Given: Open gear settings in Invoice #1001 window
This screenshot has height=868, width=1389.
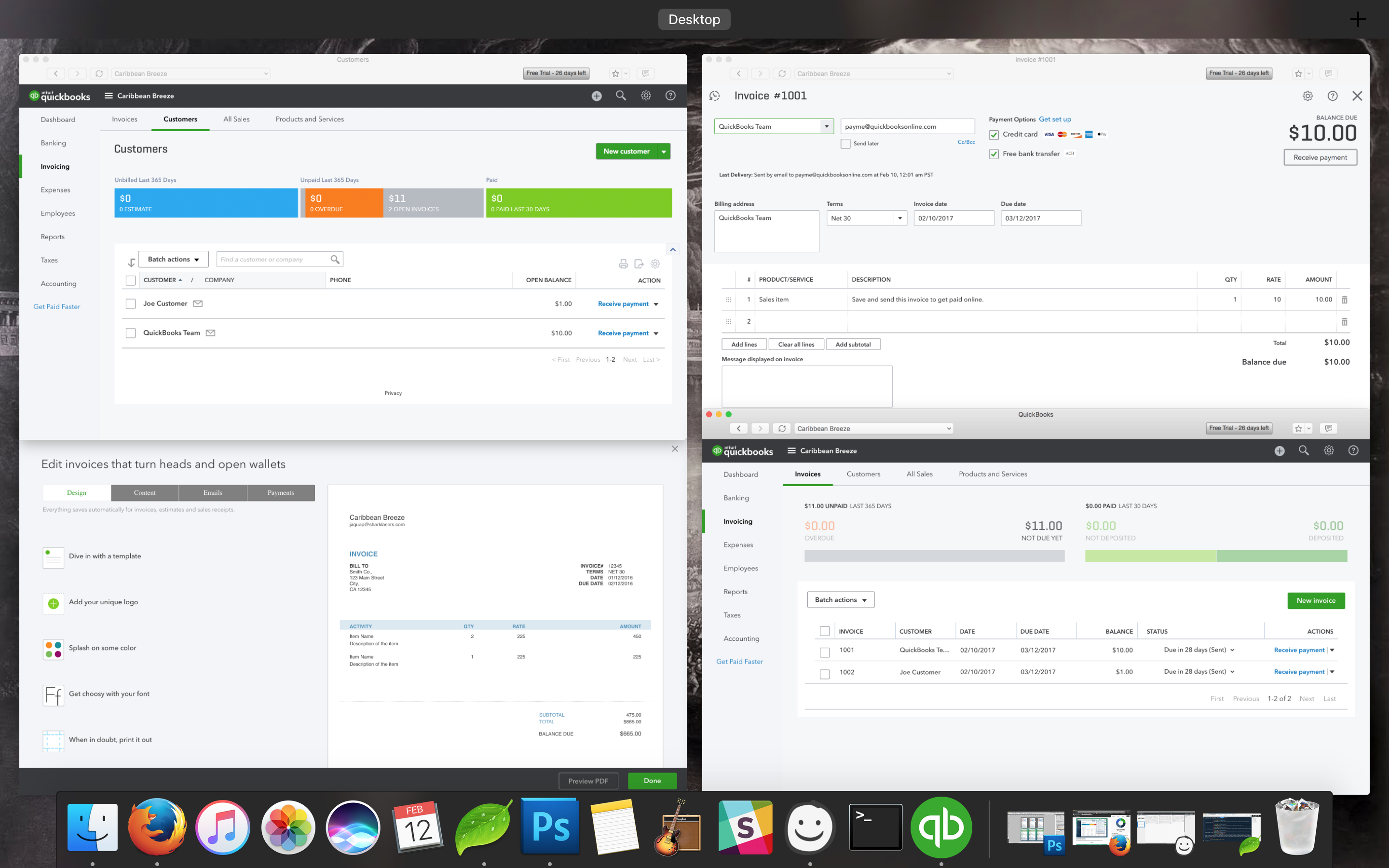Looking at the screenshot, I should (x=1307, y=96).
